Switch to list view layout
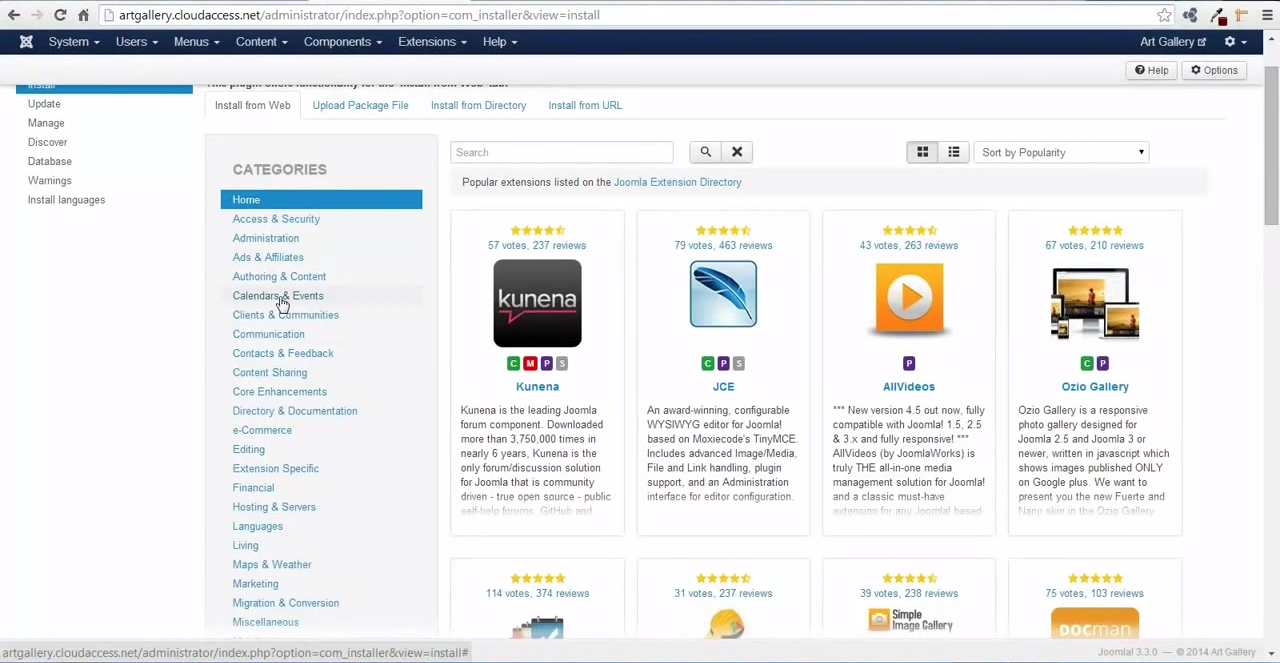Viewport: 1280px width, 663px height. pos(954,152)
